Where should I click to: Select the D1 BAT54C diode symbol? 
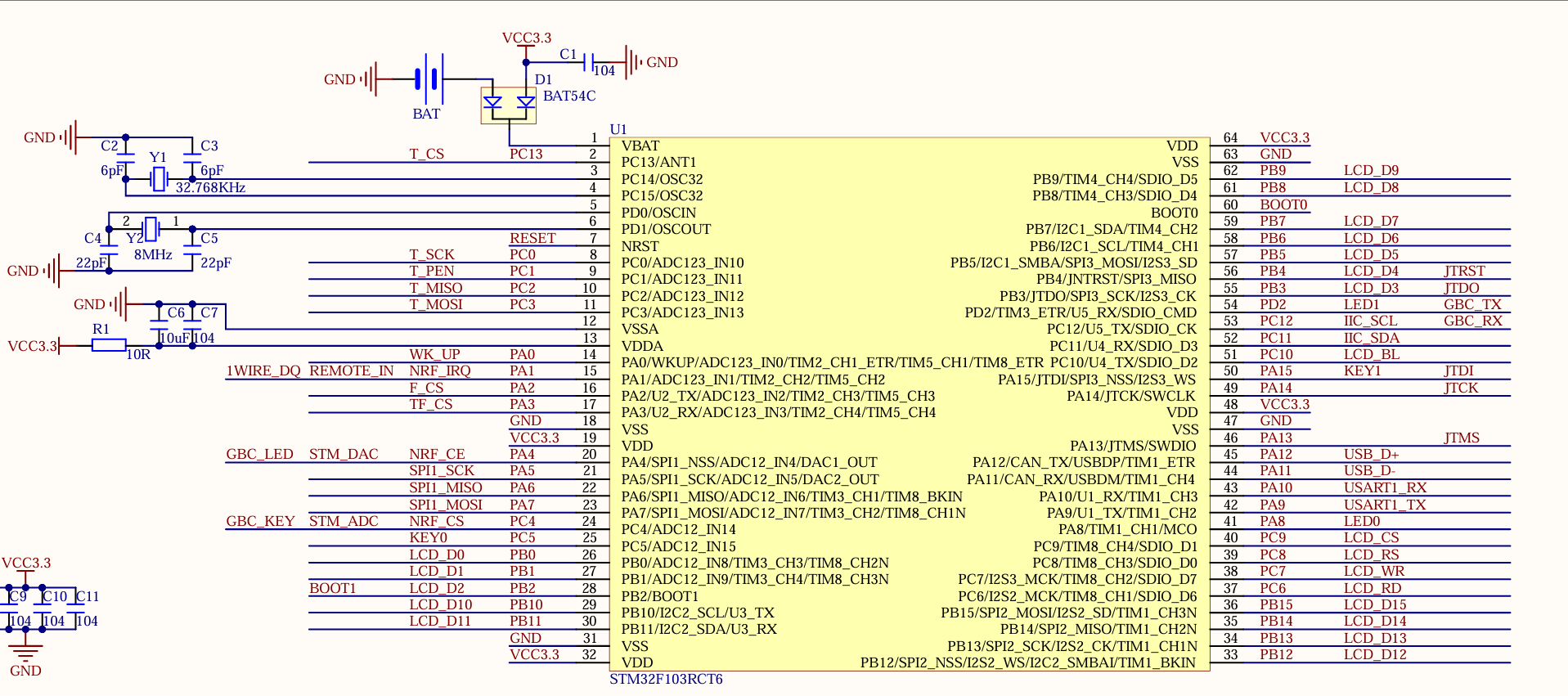coord(509,106)
